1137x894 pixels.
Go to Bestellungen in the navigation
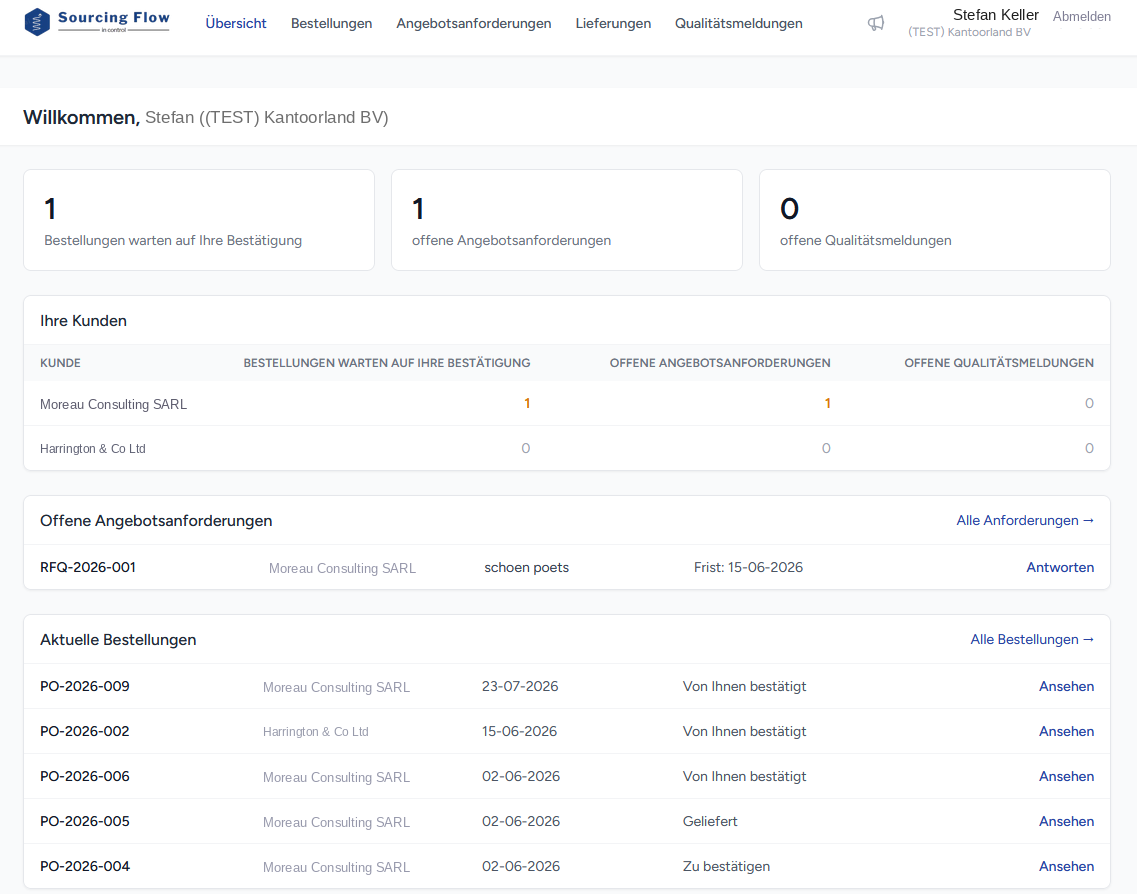pos(331,23)
